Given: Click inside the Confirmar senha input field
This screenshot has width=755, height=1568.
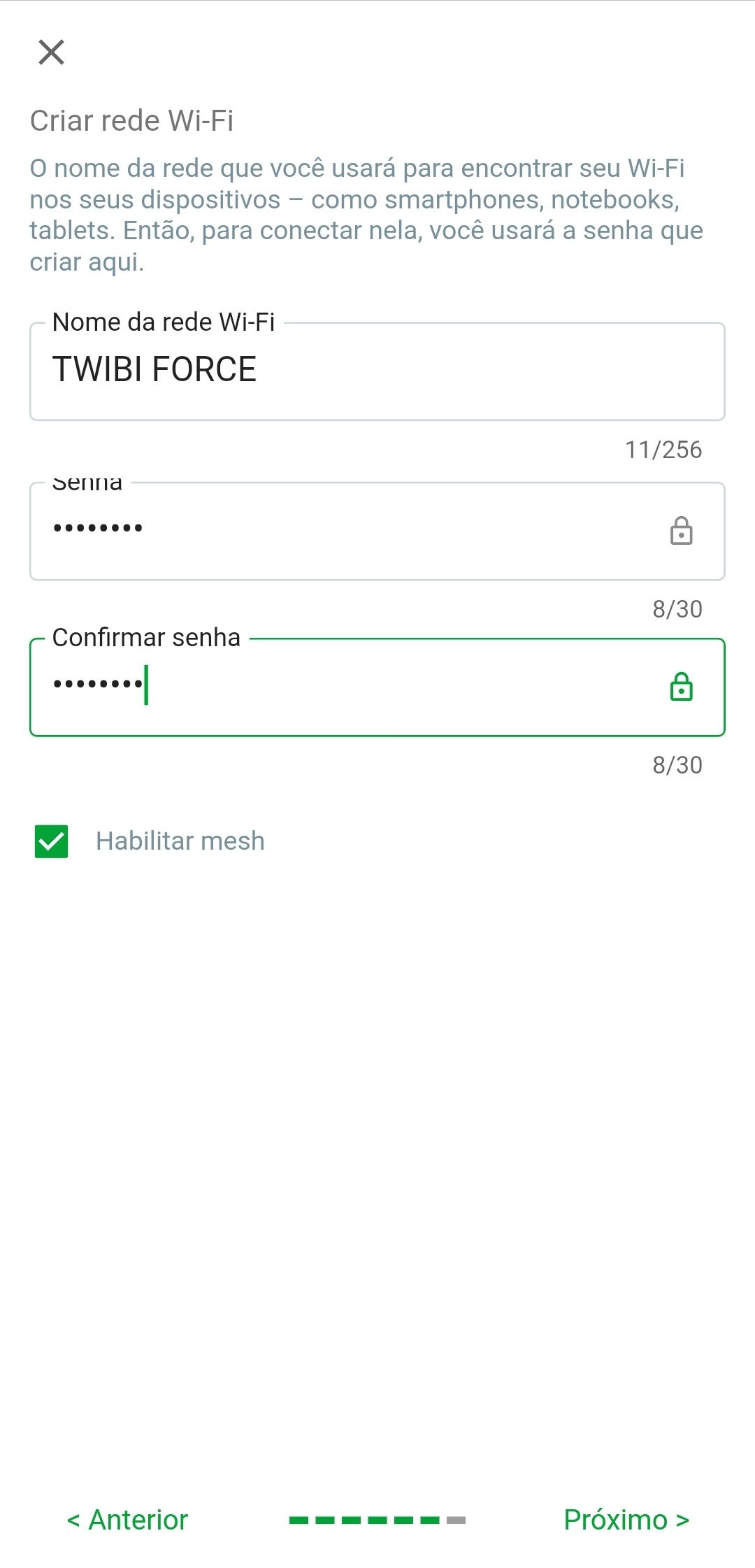Looking at the screenshot, I should pos(350,687).
